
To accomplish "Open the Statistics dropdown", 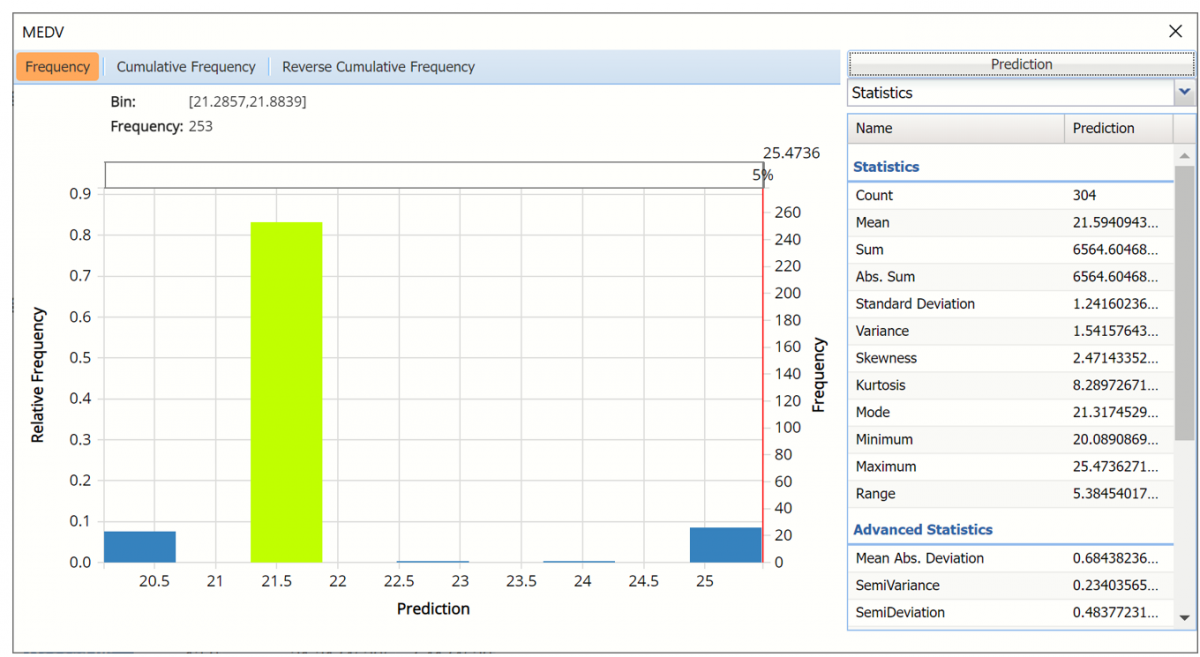I will (x=1010, y=93).
